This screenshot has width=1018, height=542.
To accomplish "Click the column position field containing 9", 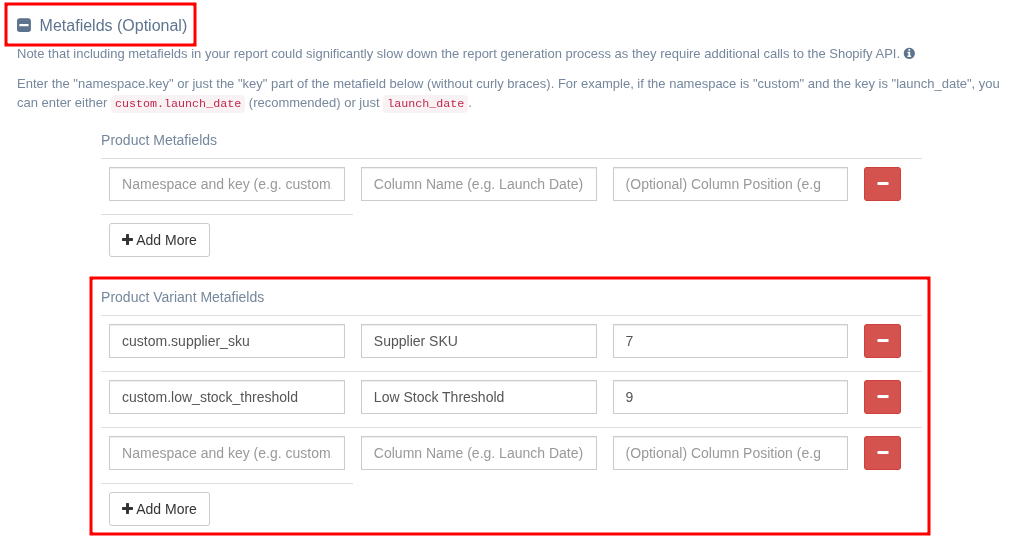I will pos(730,397).
